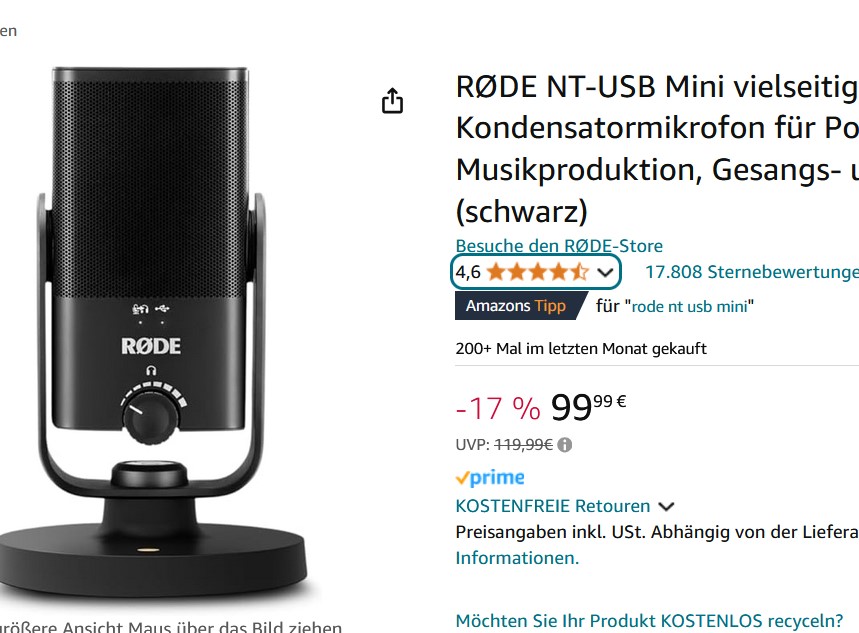This screenshot has width=859, height=633.
Task: Open the KOSTENFREIE Retouren link
Action: (553, 506)
